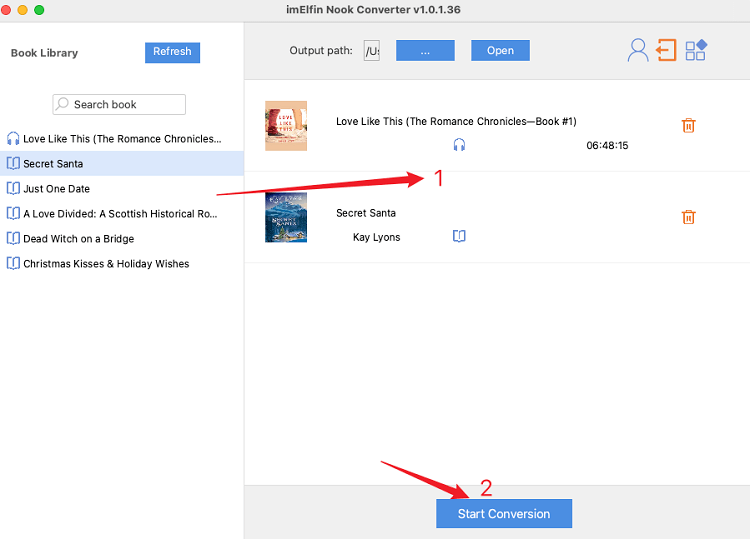The width and height of the screenshot is (750, 539).
Task: Focus the Search book field
Action: pyautogui.click(x=119, y=104)
